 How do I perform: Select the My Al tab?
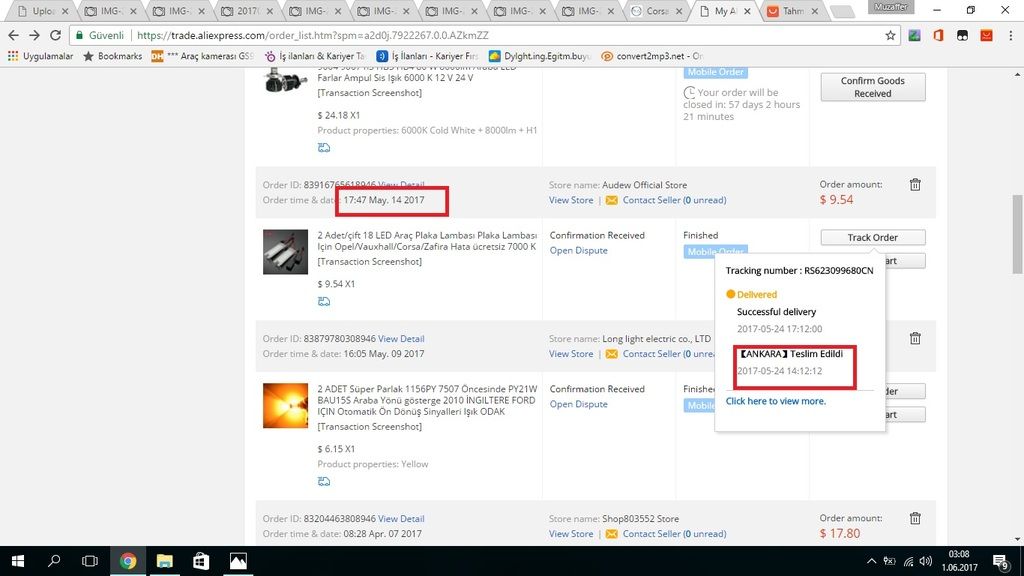(724, 11)
